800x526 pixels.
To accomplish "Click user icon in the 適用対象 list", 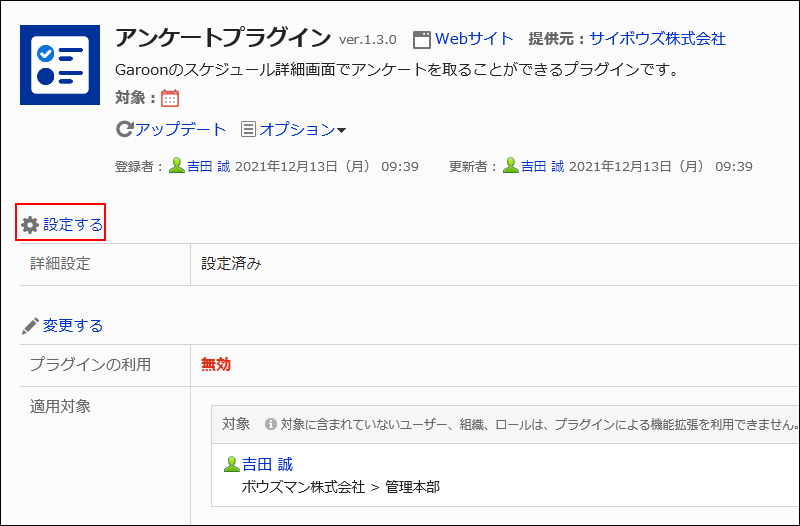I will click(x=232, y=464).
